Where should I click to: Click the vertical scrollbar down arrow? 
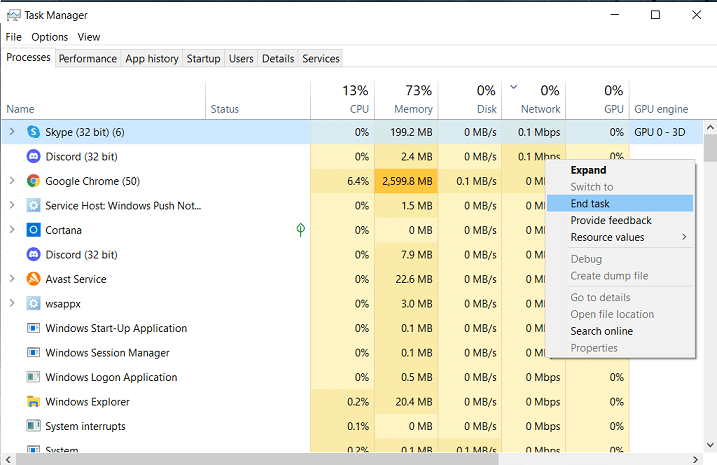tap(710, 445)
